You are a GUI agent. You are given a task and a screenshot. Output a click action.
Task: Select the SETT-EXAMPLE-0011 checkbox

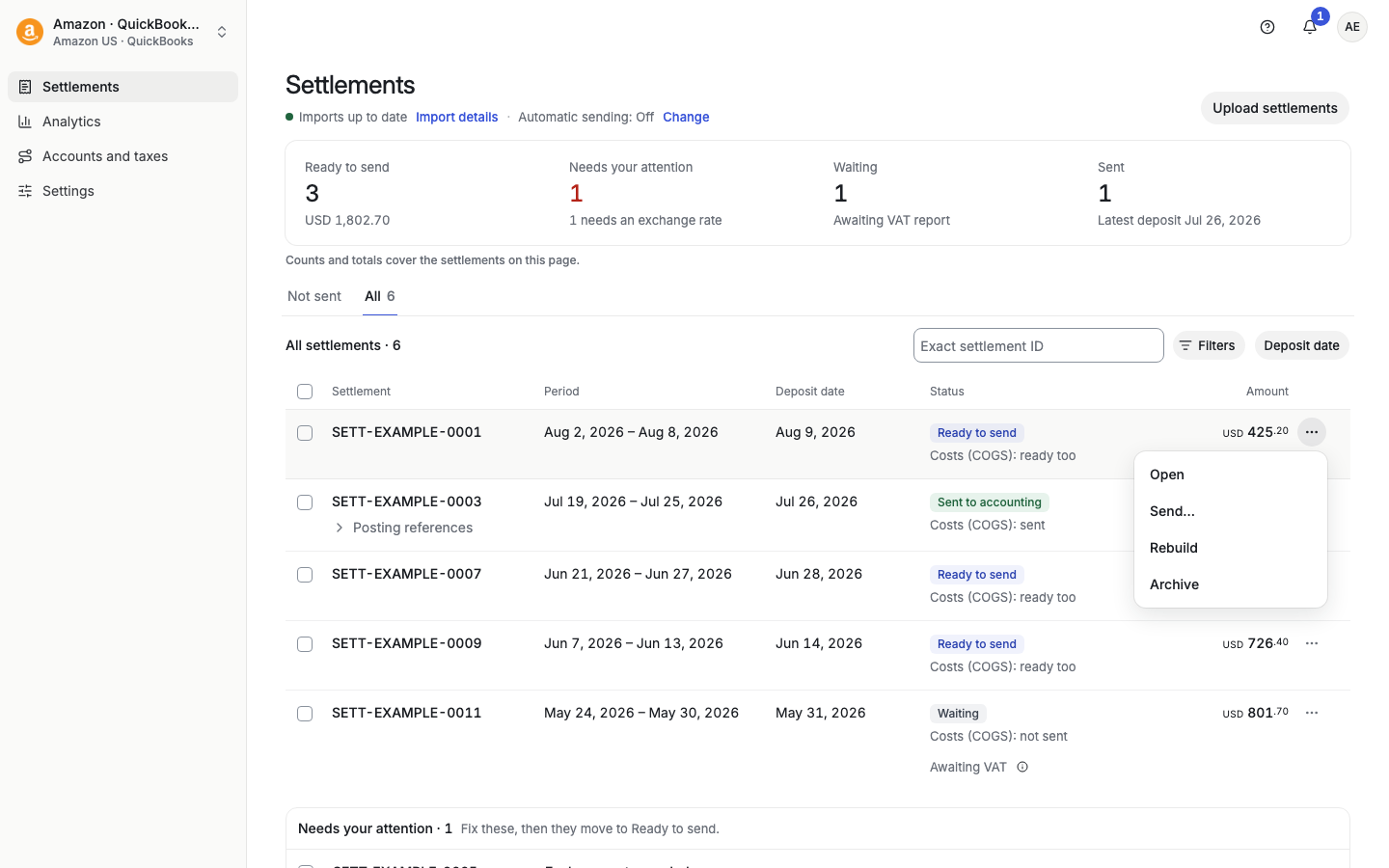[x=305, y=714]
